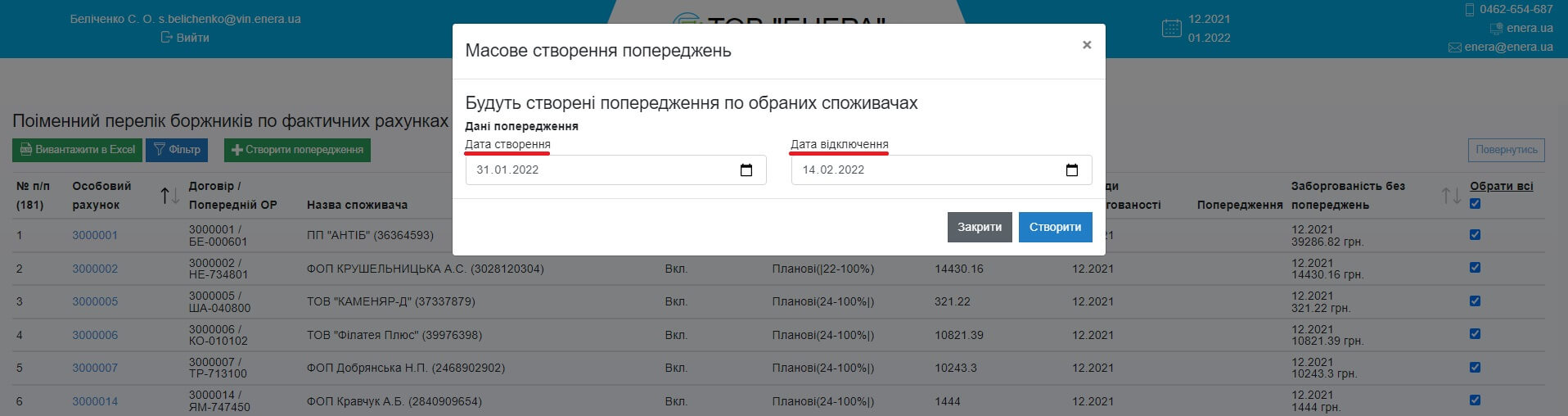Sort by Особовий рахунок arrows
Screen dimensions: 1568x416
(169, 196)
